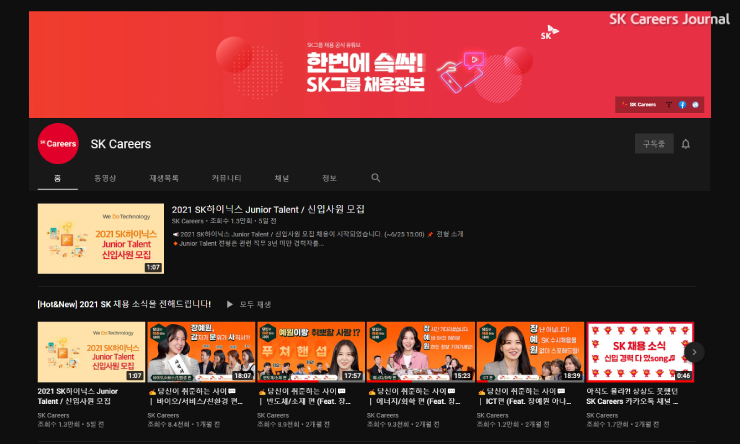This screenshot has width=740, height=444.
Task: Click the SK Careers channel name heading
Action: (x=121, y=144)
